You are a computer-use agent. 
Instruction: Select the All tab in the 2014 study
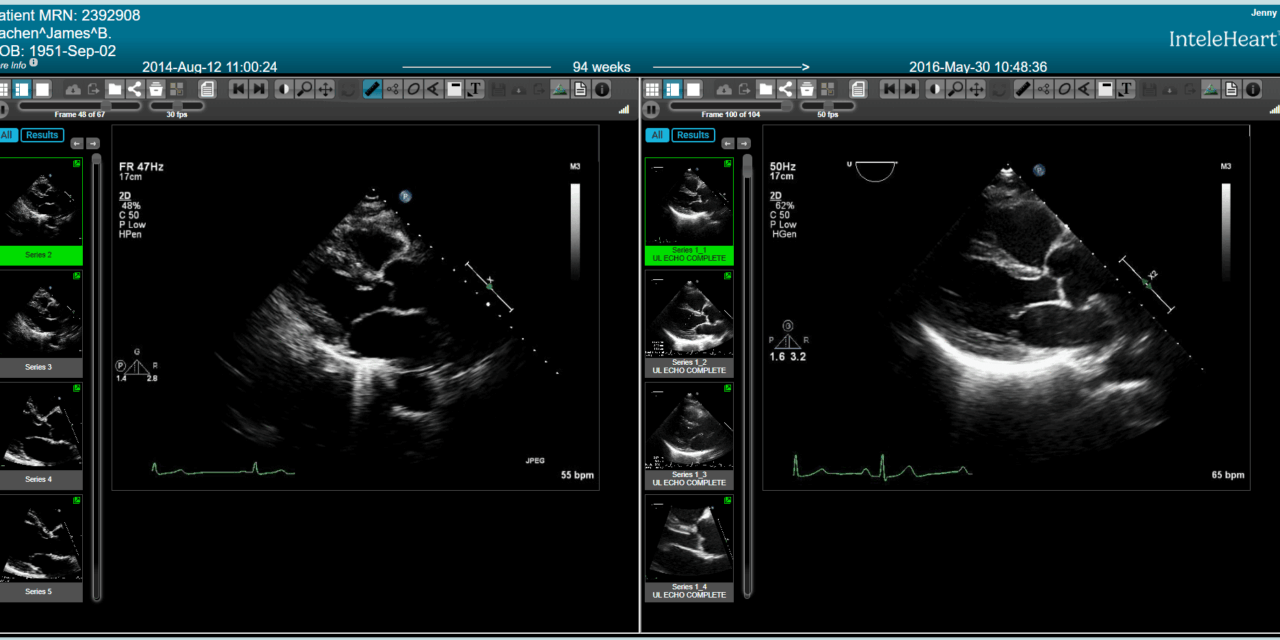(x=7, y=135)
